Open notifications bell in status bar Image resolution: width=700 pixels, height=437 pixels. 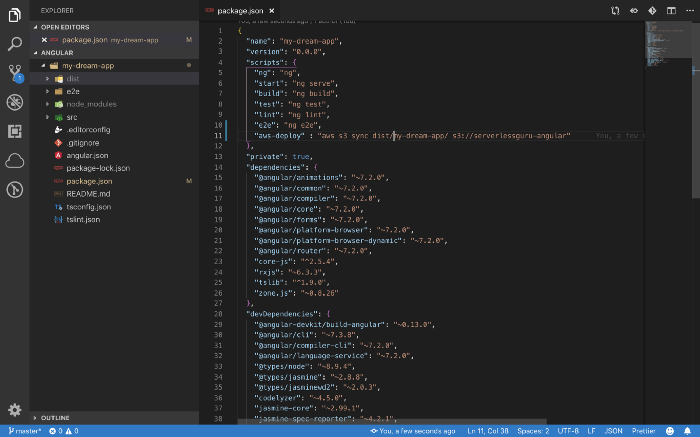[x=688, y=431]
